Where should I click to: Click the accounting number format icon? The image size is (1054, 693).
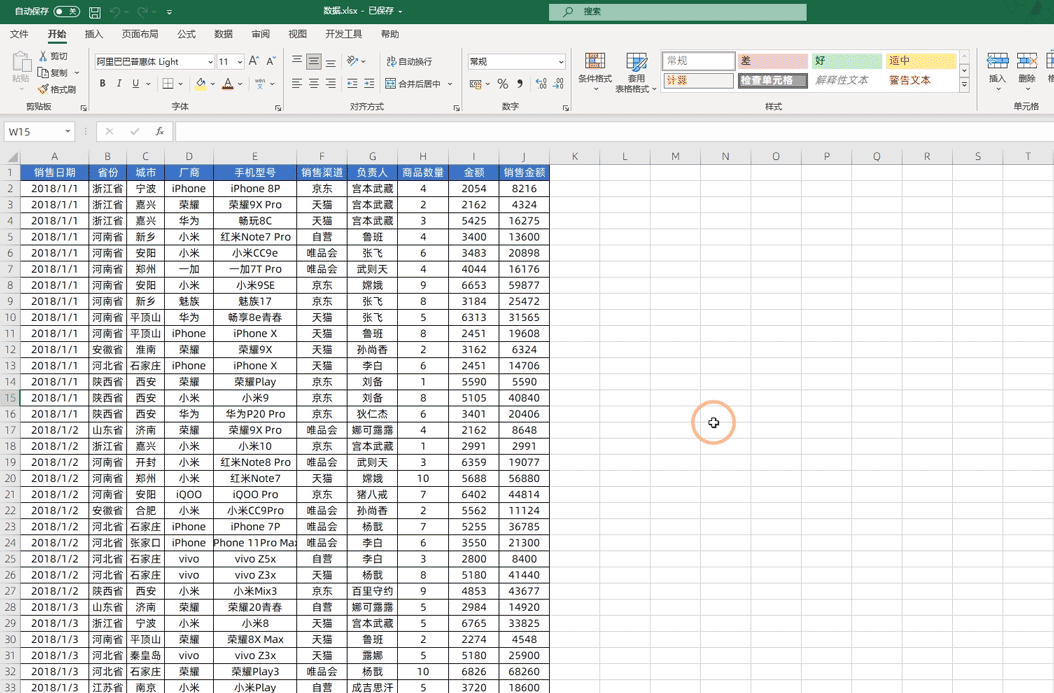click(x=475, y=84)
